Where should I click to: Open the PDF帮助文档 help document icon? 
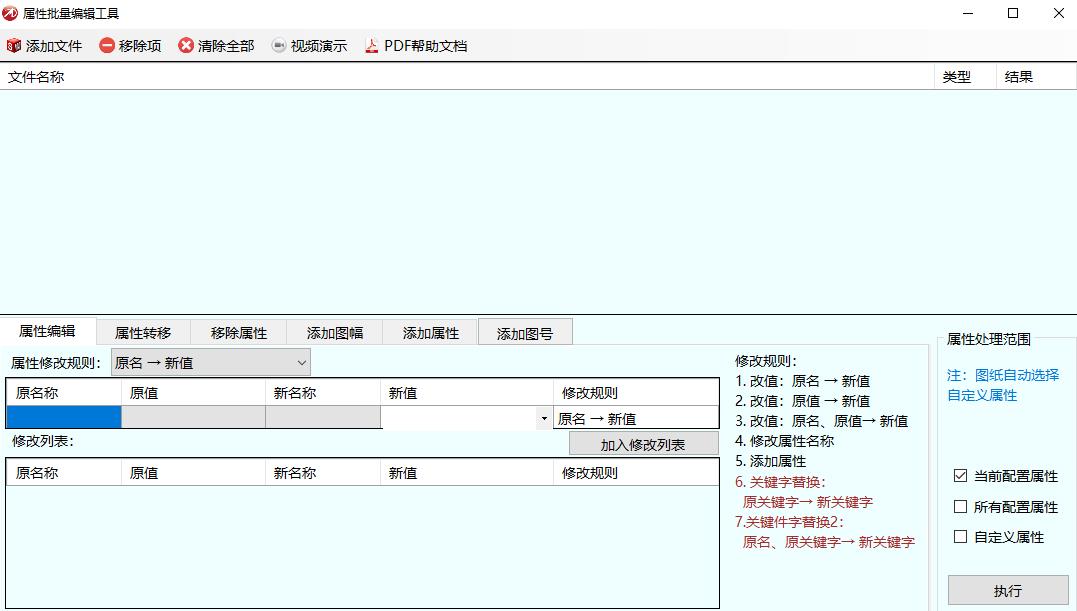point(372,46)
